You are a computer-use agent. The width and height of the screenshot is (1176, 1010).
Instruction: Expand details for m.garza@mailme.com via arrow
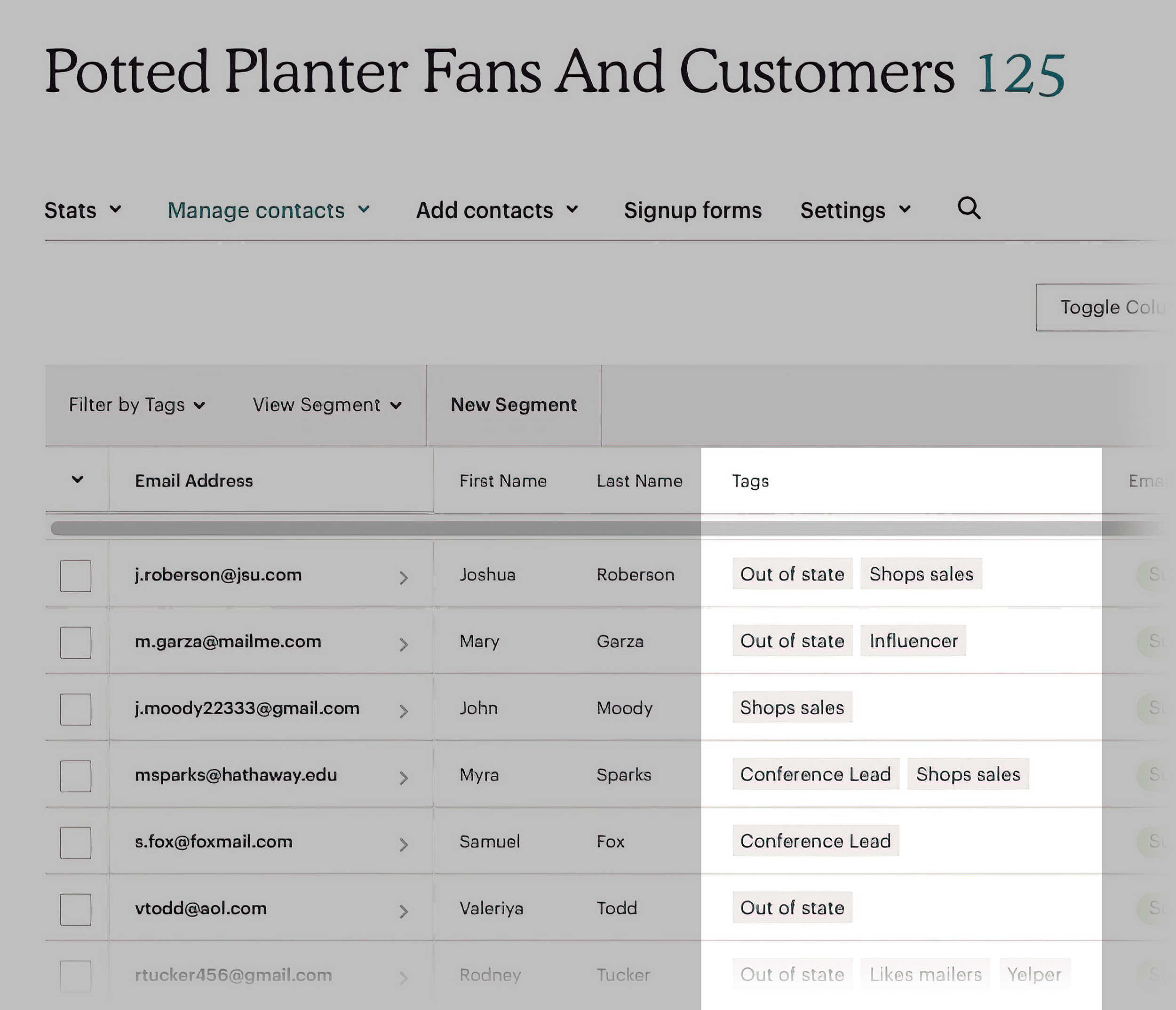point(404,644)
